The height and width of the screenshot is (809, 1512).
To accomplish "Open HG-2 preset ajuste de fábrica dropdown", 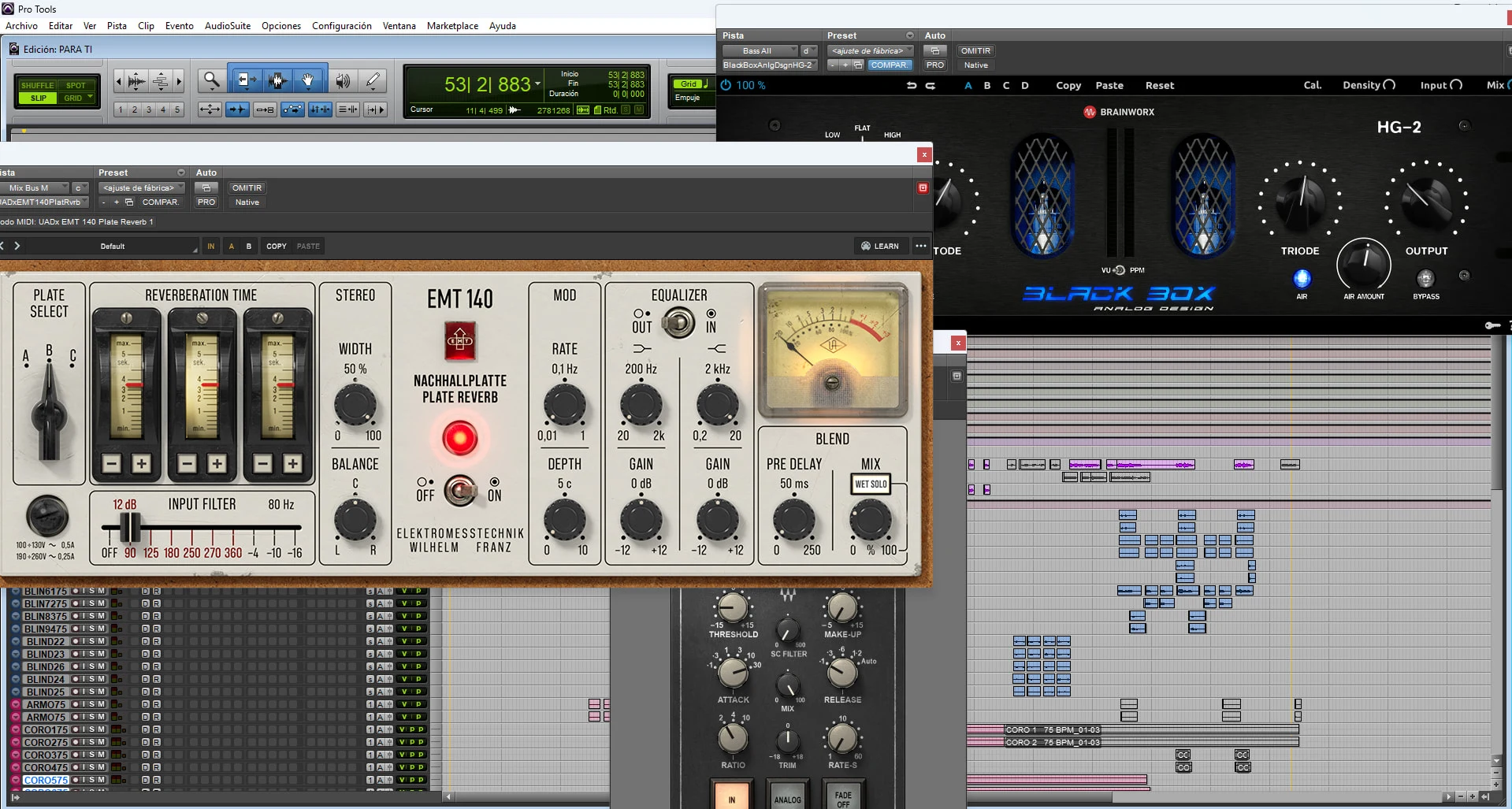I will (871, 50).
